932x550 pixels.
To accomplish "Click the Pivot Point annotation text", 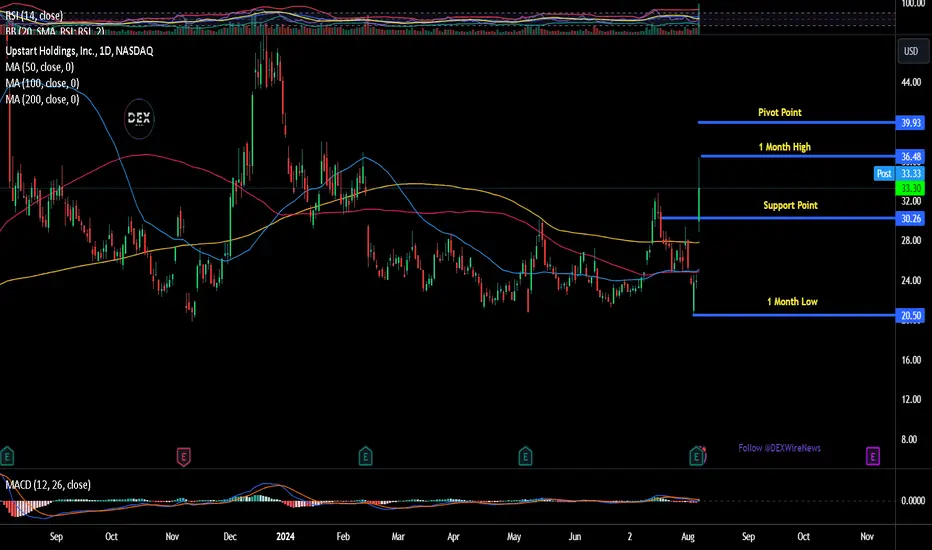I will pos(780,112).
